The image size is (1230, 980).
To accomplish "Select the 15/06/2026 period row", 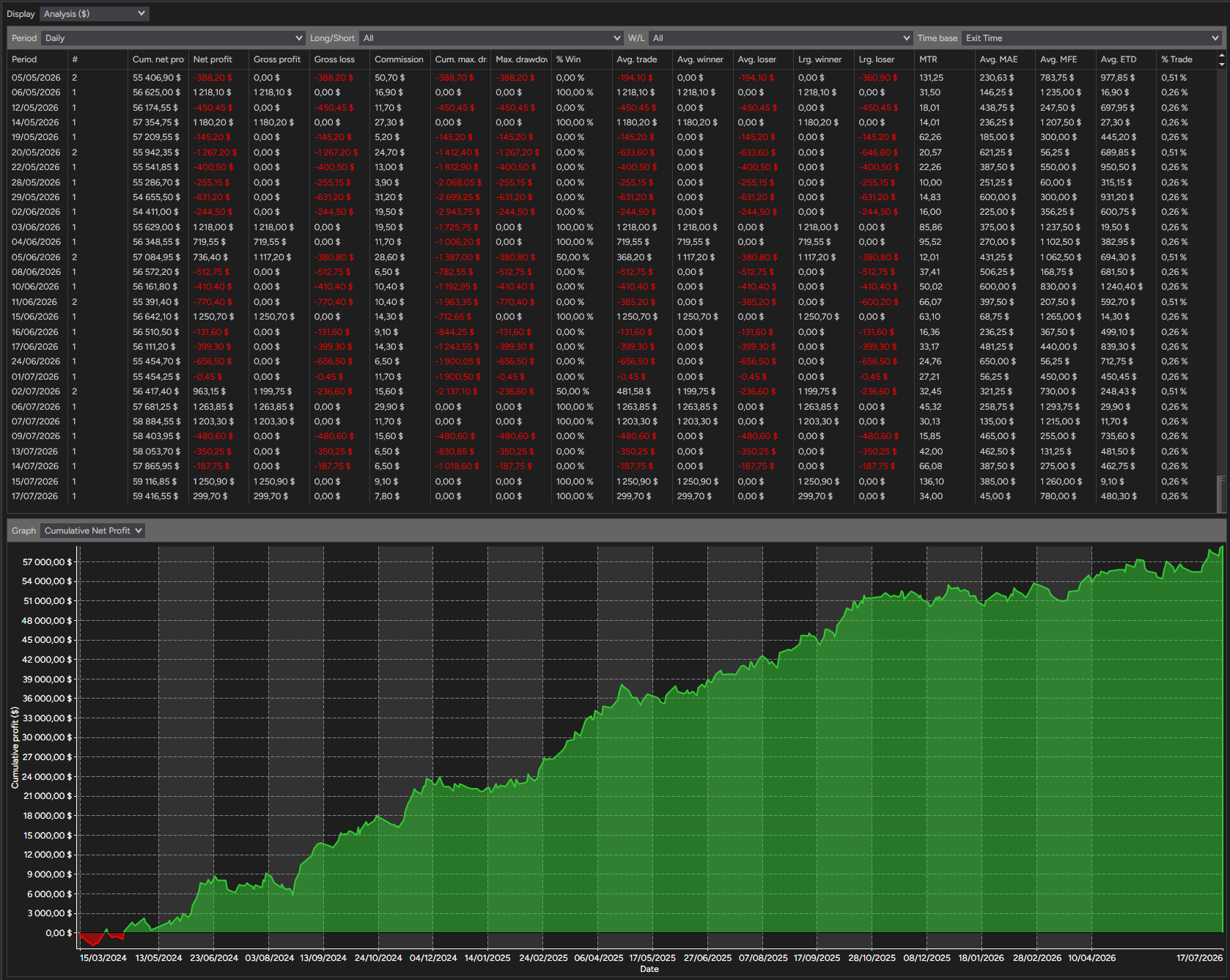I will coord(612,317).
